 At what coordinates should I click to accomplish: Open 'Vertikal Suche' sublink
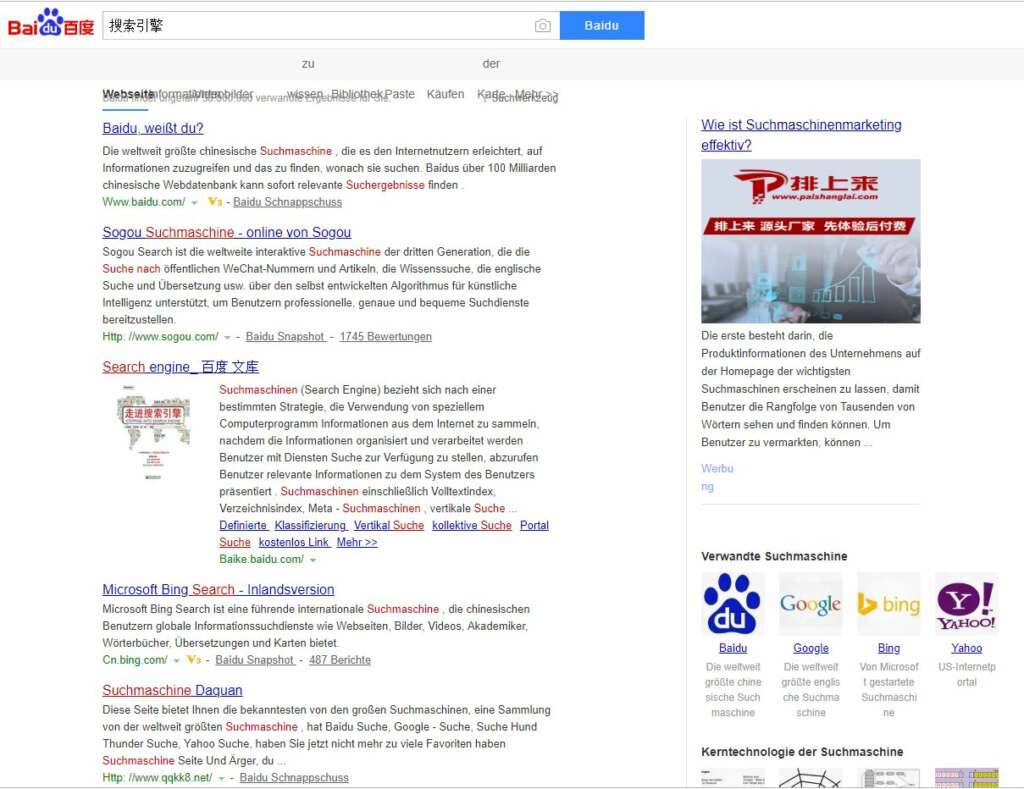[x=389, y=525]
